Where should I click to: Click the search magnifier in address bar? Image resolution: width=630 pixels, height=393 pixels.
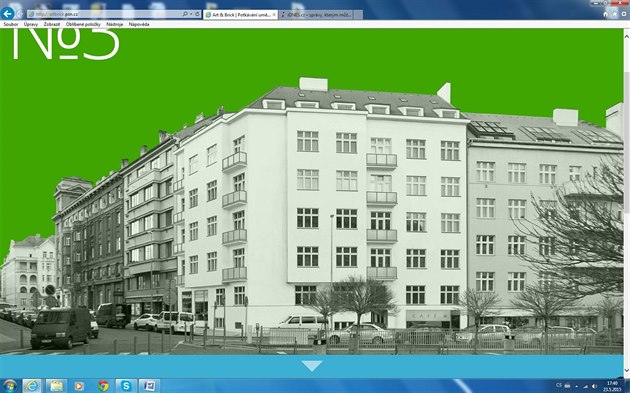tap(185, 14)
